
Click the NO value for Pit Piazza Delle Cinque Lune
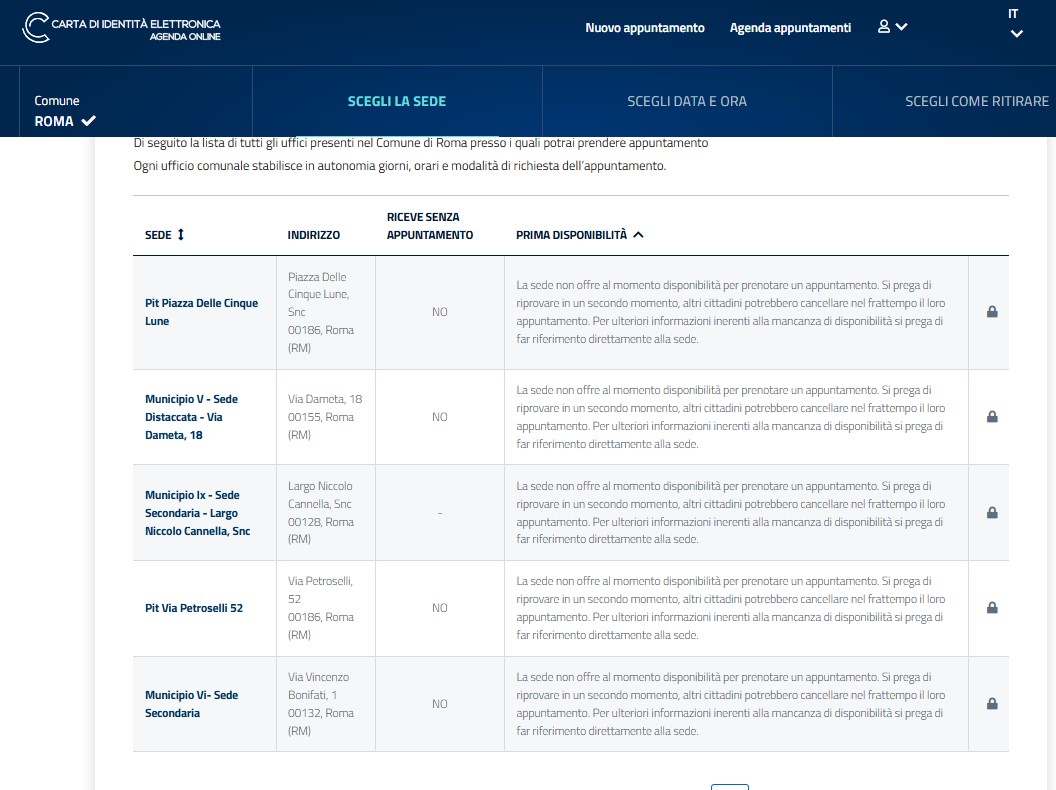coord(440,312)
